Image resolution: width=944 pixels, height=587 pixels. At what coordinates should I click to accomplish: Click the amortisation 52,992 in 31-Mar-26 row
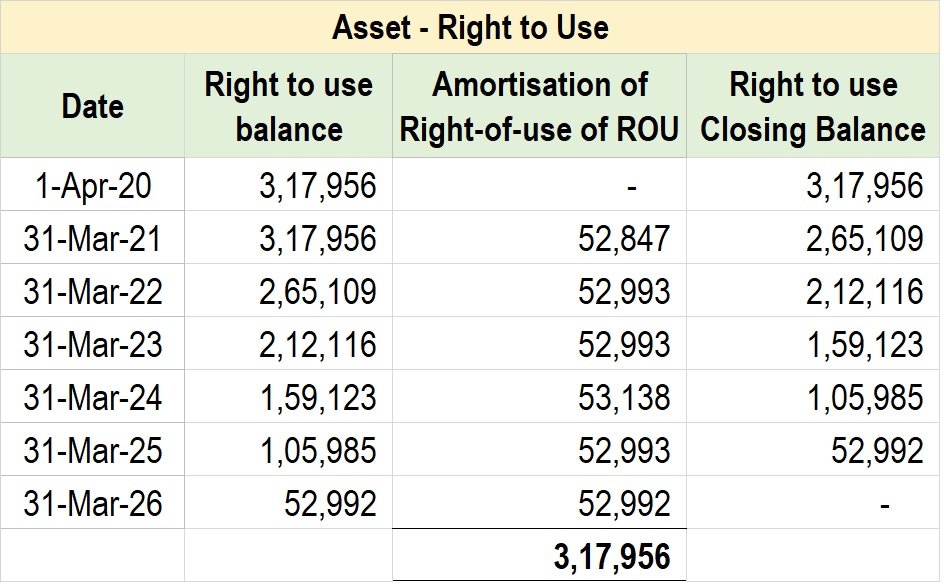click(x=624, y=504)
